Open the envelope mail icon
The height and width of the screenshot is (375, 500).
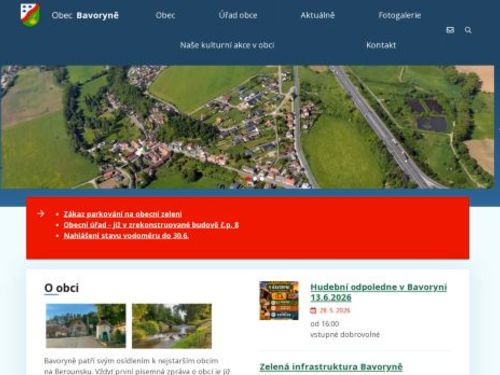pos(450,30)
